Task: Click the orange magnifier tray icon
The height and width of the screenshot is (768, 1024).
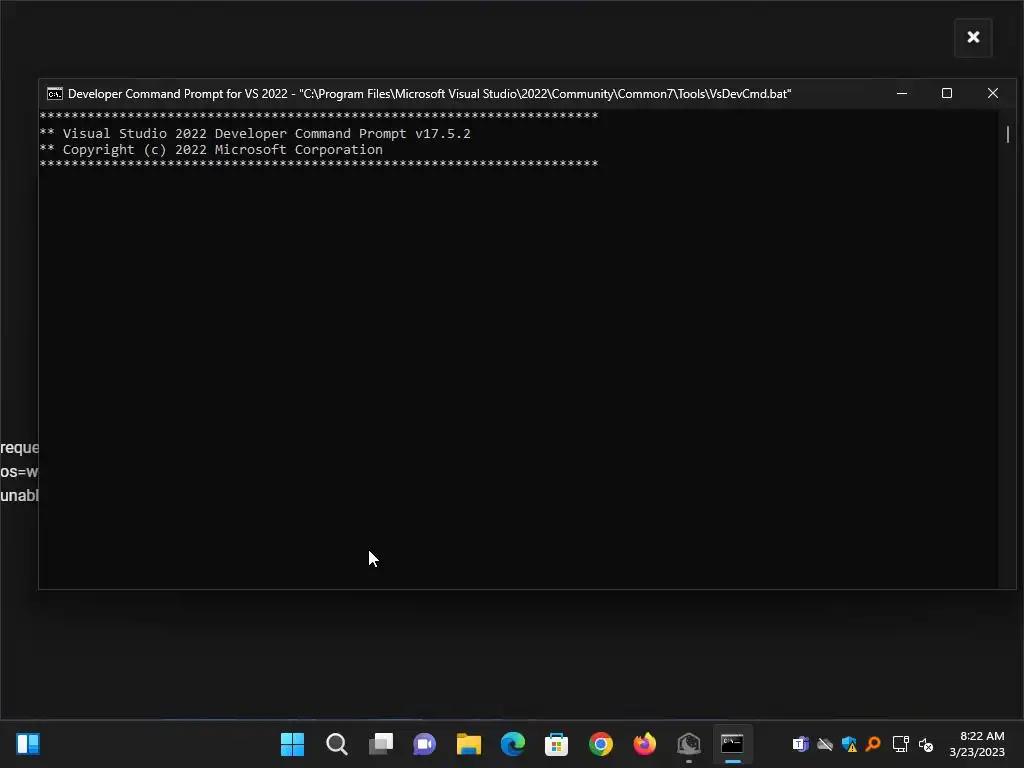Action: [x=873, y=744]
